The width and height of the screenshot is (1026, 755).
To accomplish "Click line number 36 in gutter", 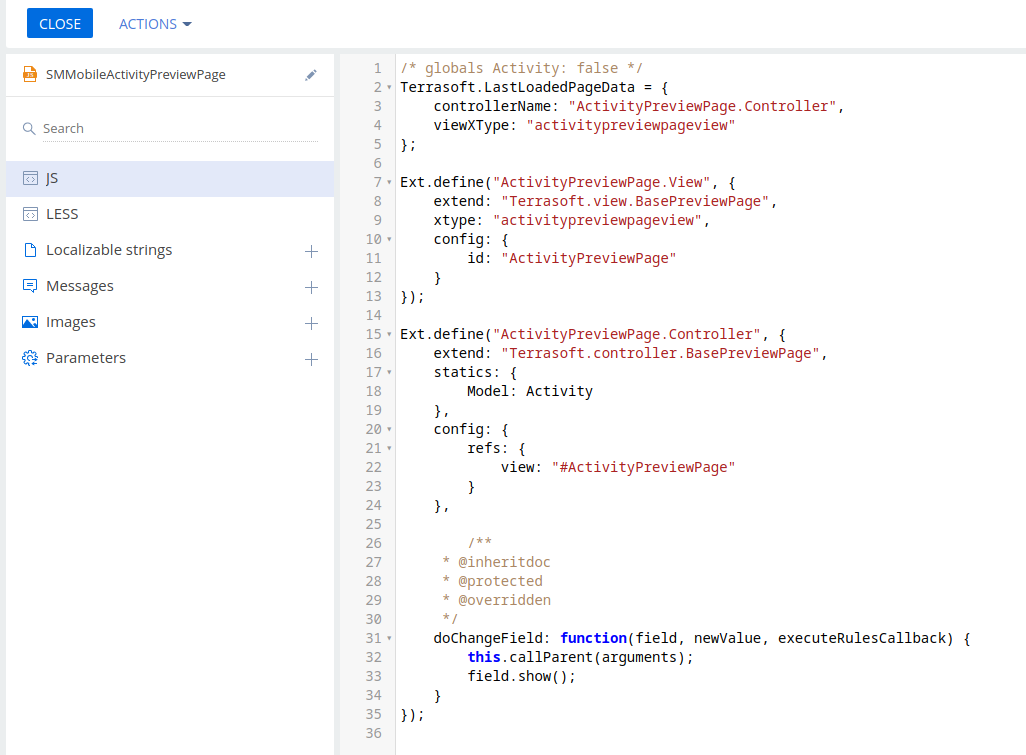I will click(374, 733).
